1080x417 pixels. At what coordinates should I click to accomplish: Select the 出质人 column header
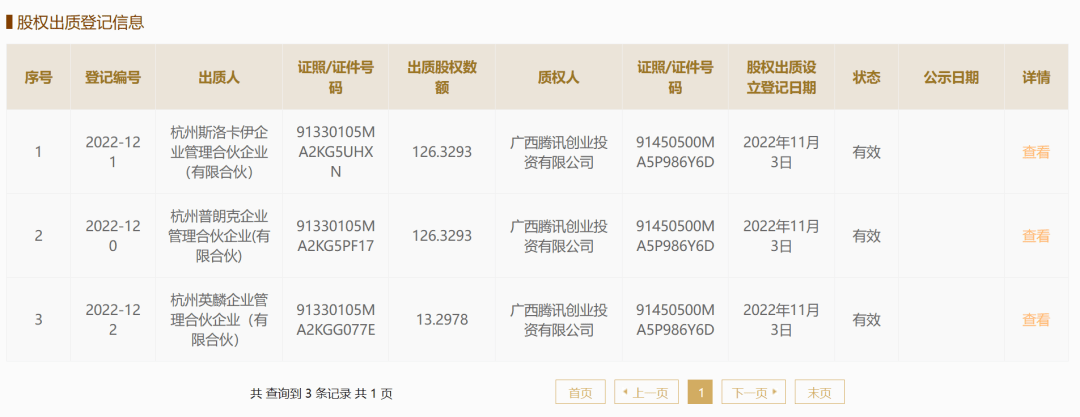pyautogui.click(x=219, y=77)
